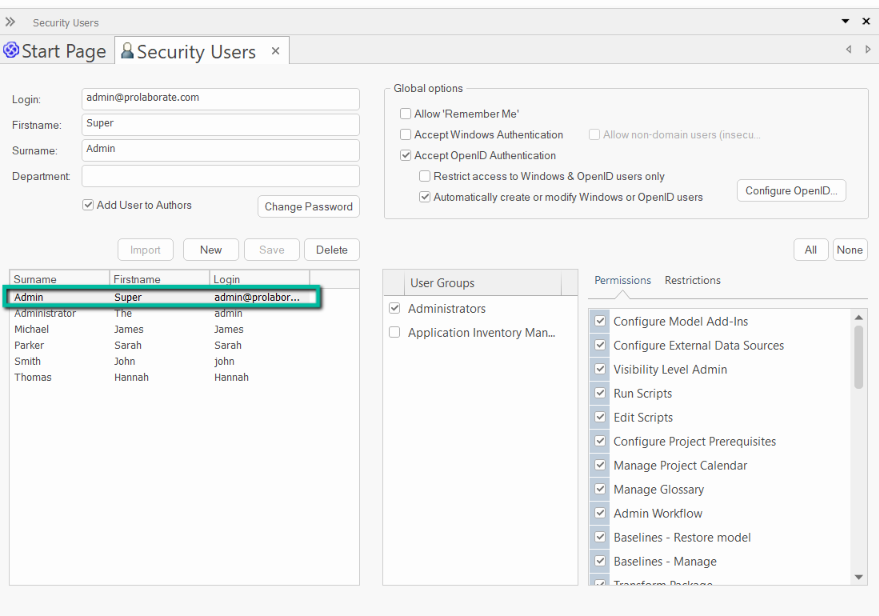879x616 pixels.
Task: Click the Delete user button
Action: pos(332,250)
